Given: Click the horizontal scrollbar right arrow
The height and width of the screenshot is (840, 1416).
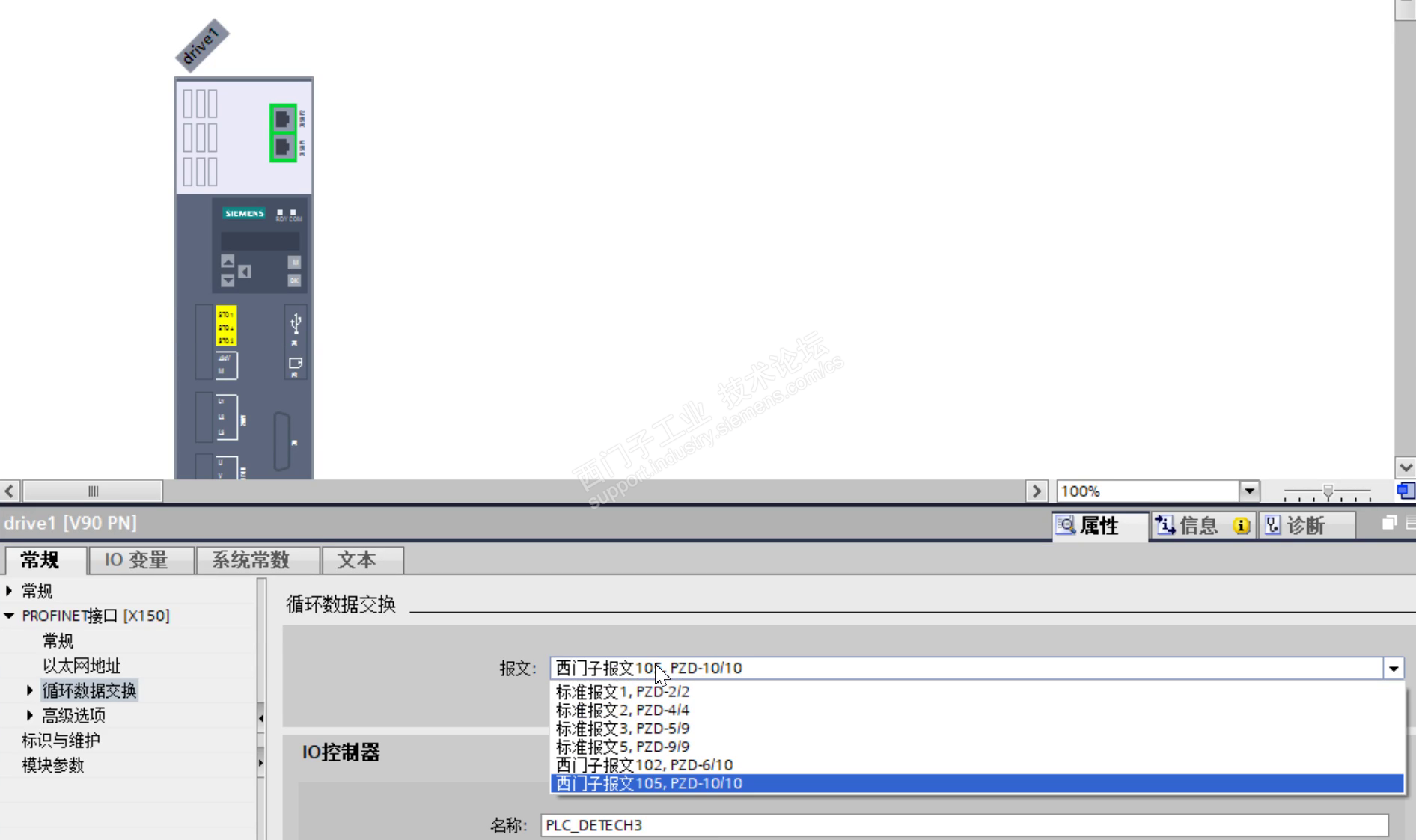Looking at the screenshot, I should click(x=1036, y=491).
